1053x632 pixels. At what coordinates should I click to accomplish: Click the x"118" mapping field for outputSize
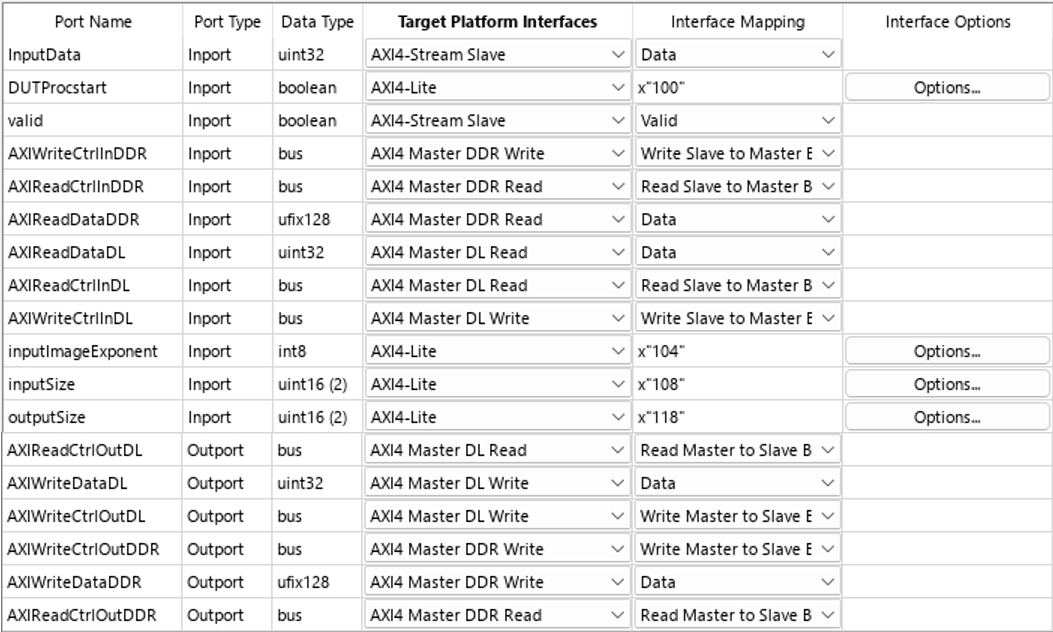pos(737,418)
